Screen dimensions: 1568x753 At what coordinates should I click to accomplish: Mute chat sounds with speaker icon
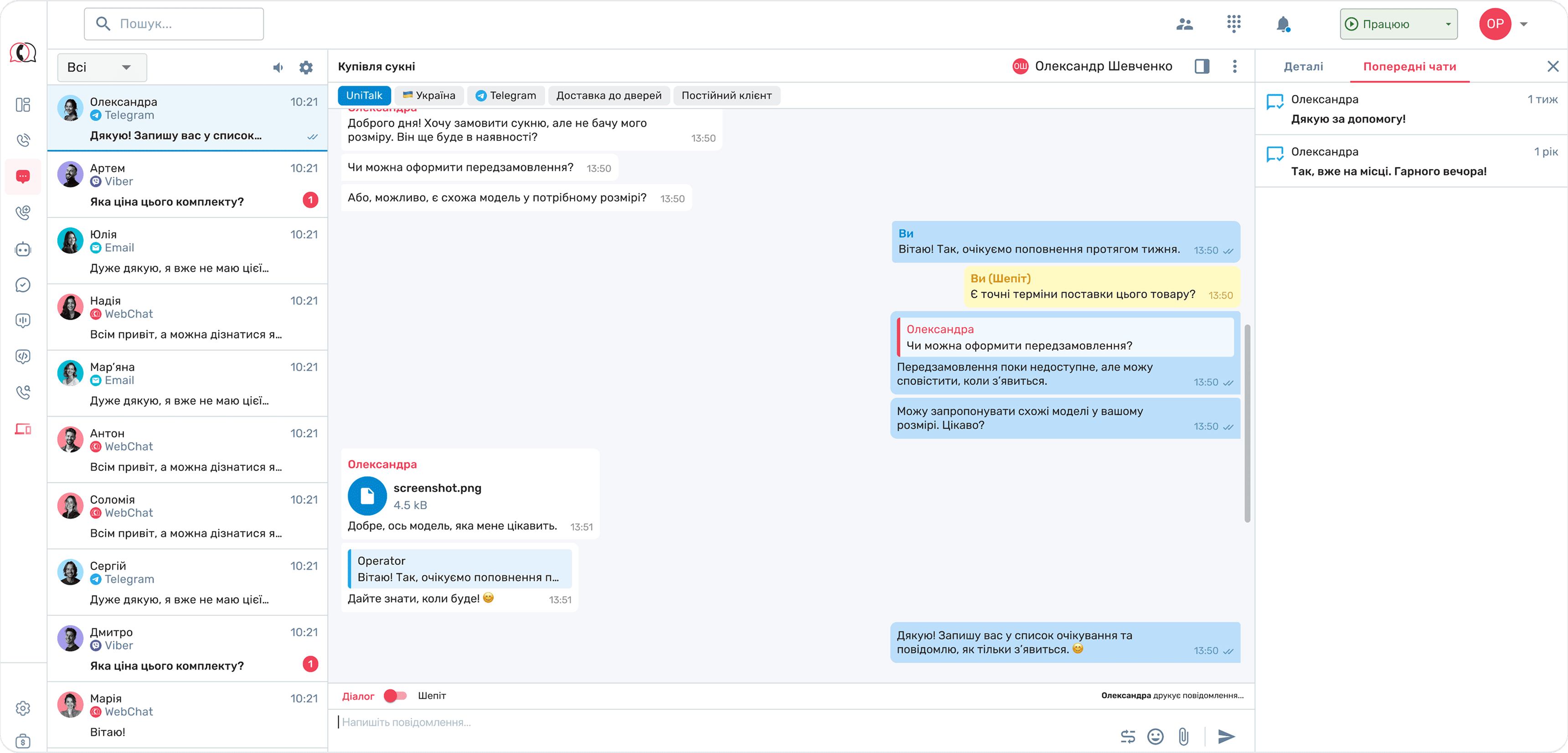coord(278,67)
